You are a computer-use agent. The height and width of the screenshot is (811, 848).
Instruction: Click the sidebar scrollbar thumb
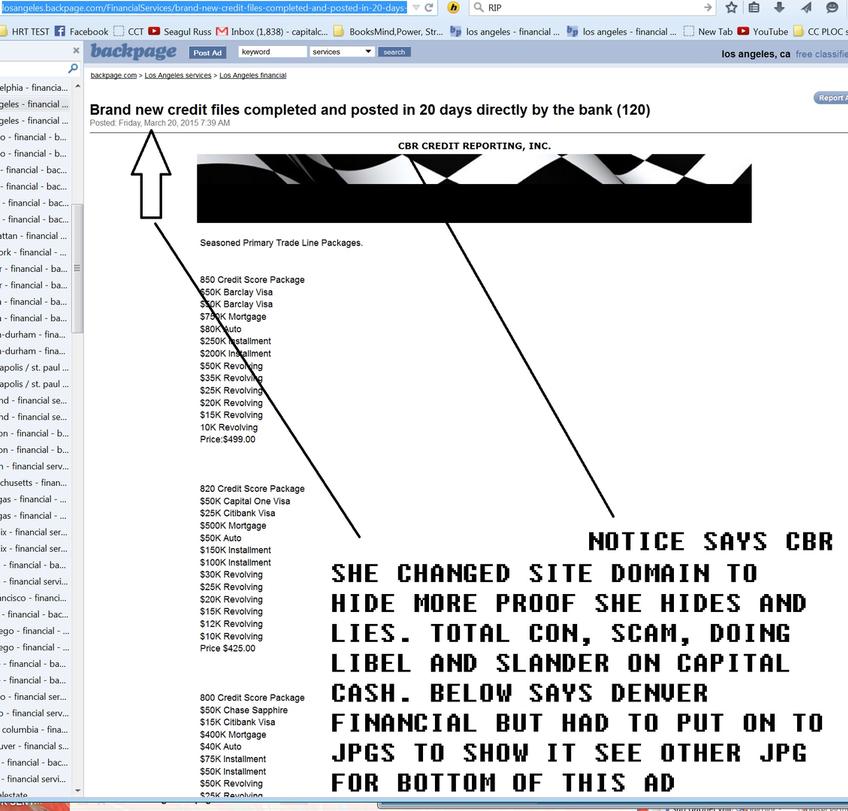click(78, 269)
